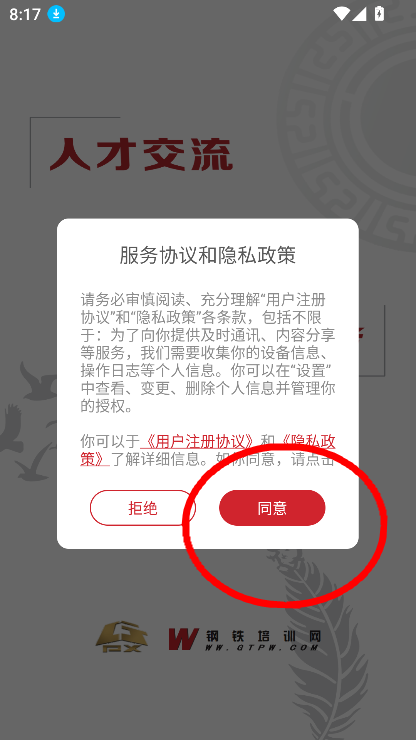Tap the blue download notification icon
This screenshot has width=416, height=740.
[56, 14]
